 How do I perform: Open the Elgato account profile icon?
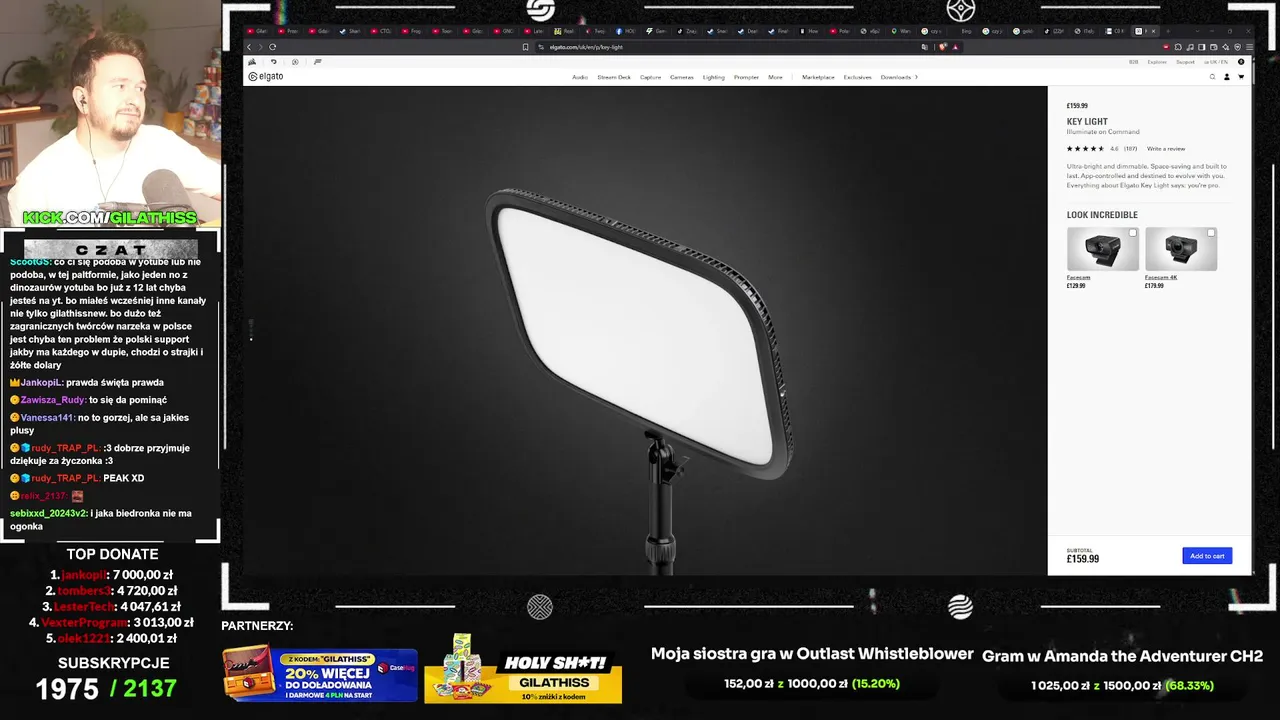pyautogui.click(x=1227, y=77)
